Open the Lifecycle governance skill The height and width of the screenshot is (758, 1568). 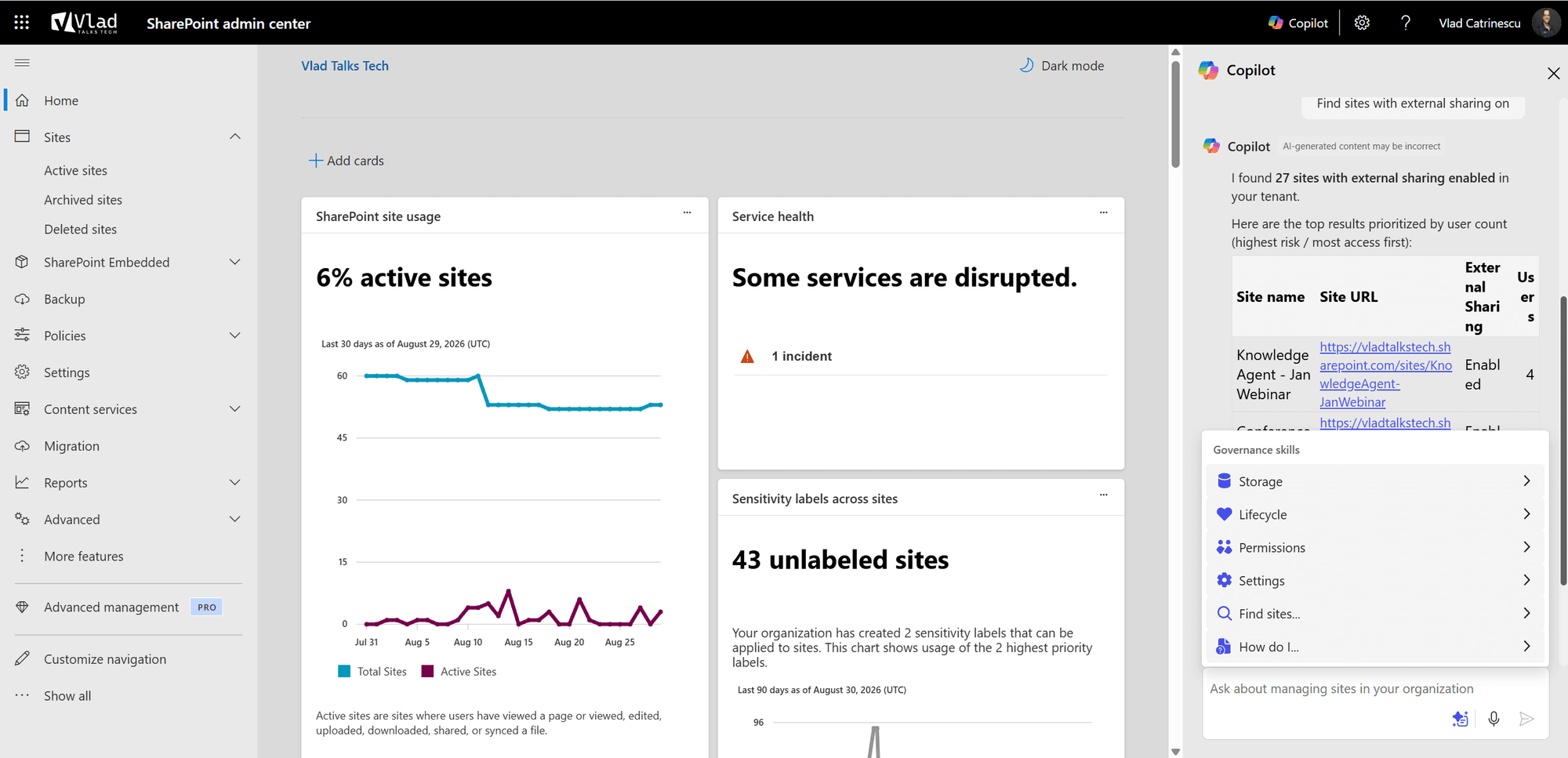pos(1374,514)
